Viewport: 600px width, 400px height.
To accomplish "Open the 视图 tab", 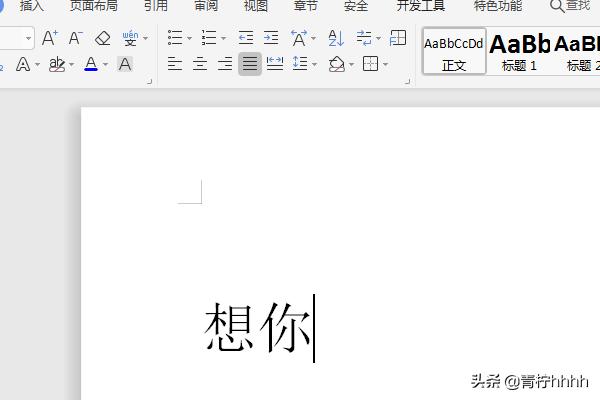I will [x=256, y=5].
